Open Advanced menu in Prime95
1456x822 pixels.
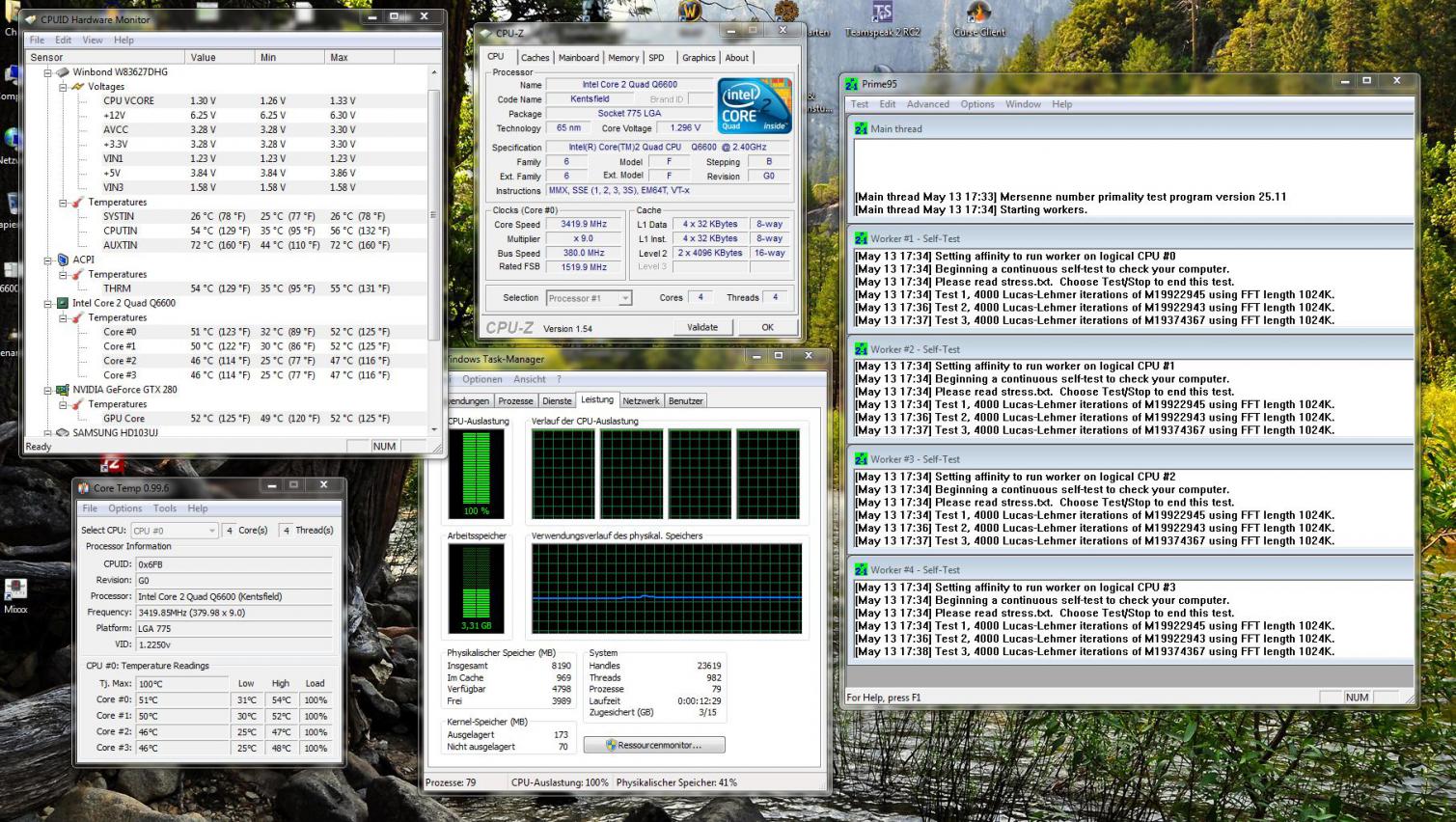coord(928,104)
